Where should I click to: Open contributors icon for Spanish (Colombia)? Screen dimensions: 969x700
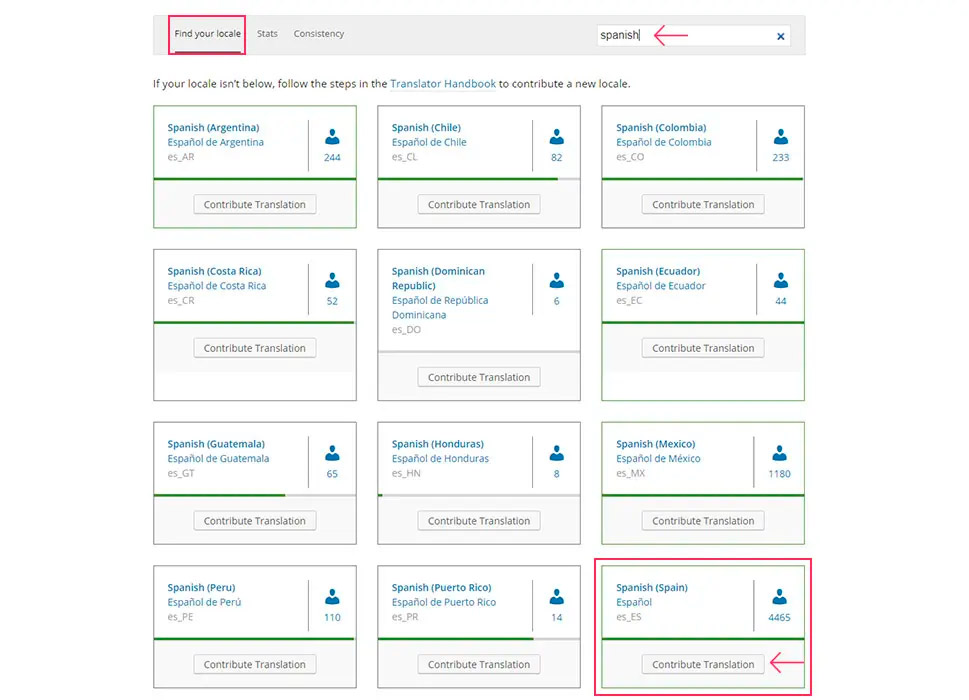coord(780,137)
